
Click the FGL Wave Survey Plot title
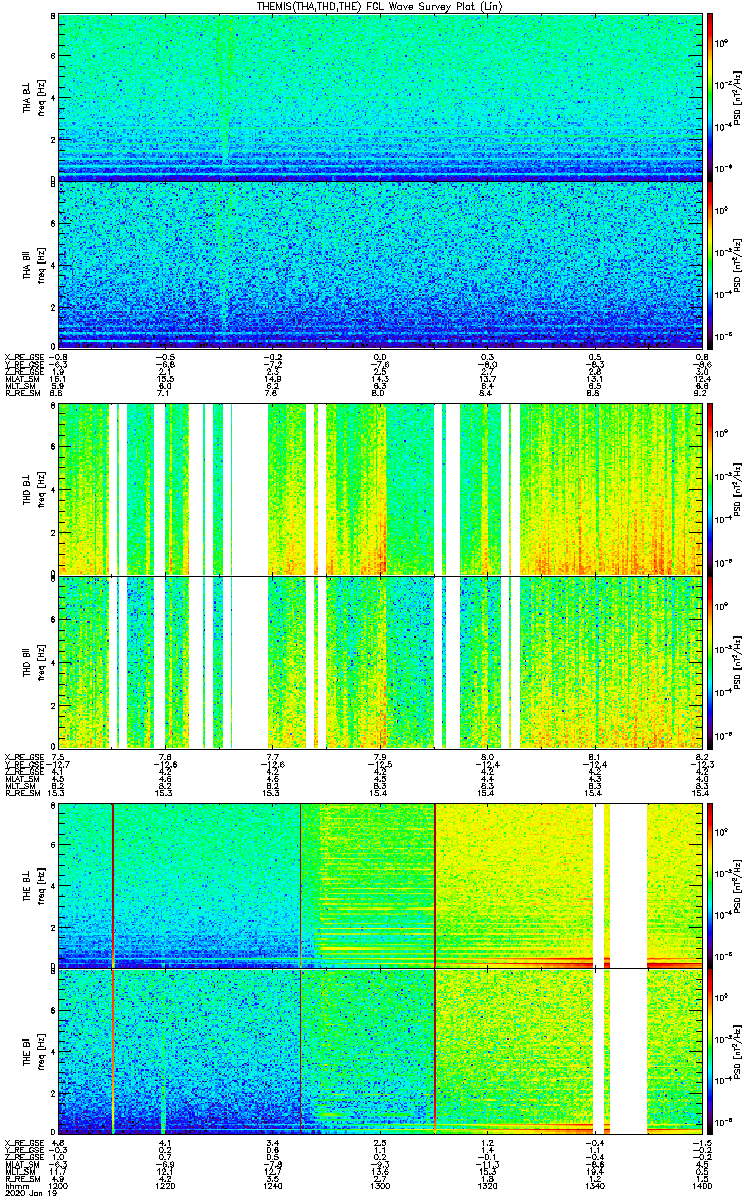[380, 7]
